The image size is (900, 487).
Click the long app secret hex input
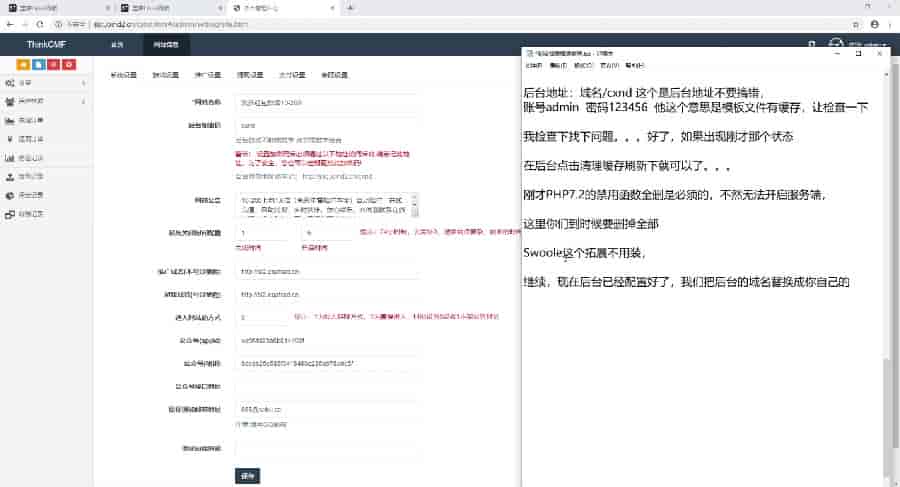point(327,363)
